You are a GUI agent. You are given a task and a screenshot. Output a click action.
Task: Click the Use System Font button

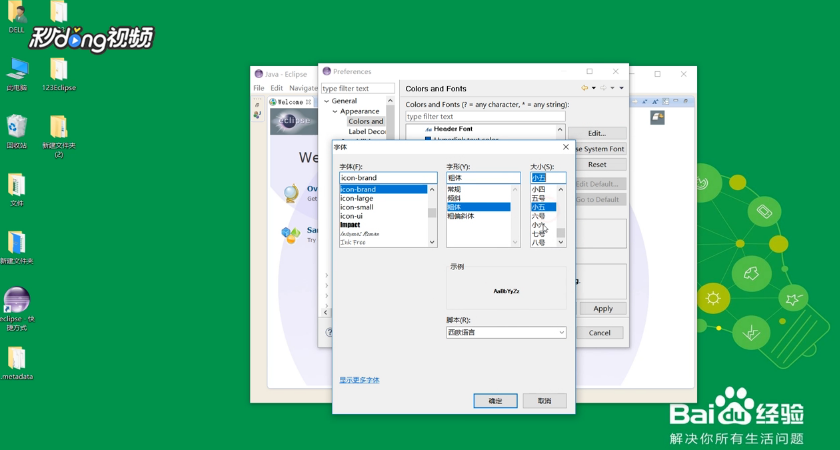click(x=599, y=149)
